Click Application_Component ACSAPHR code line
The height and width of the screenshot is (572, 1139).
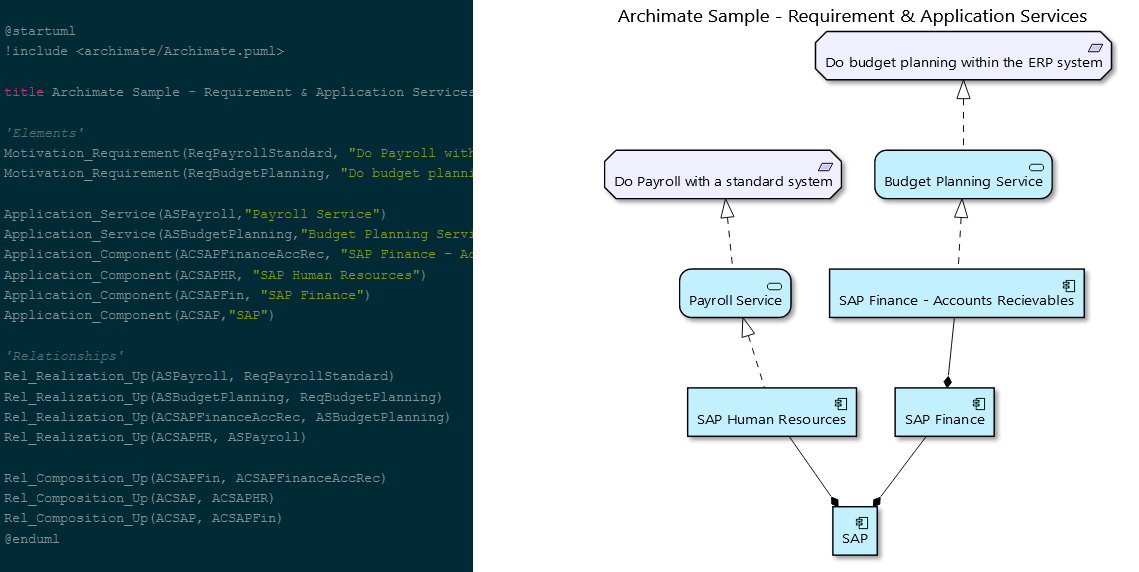215,275
